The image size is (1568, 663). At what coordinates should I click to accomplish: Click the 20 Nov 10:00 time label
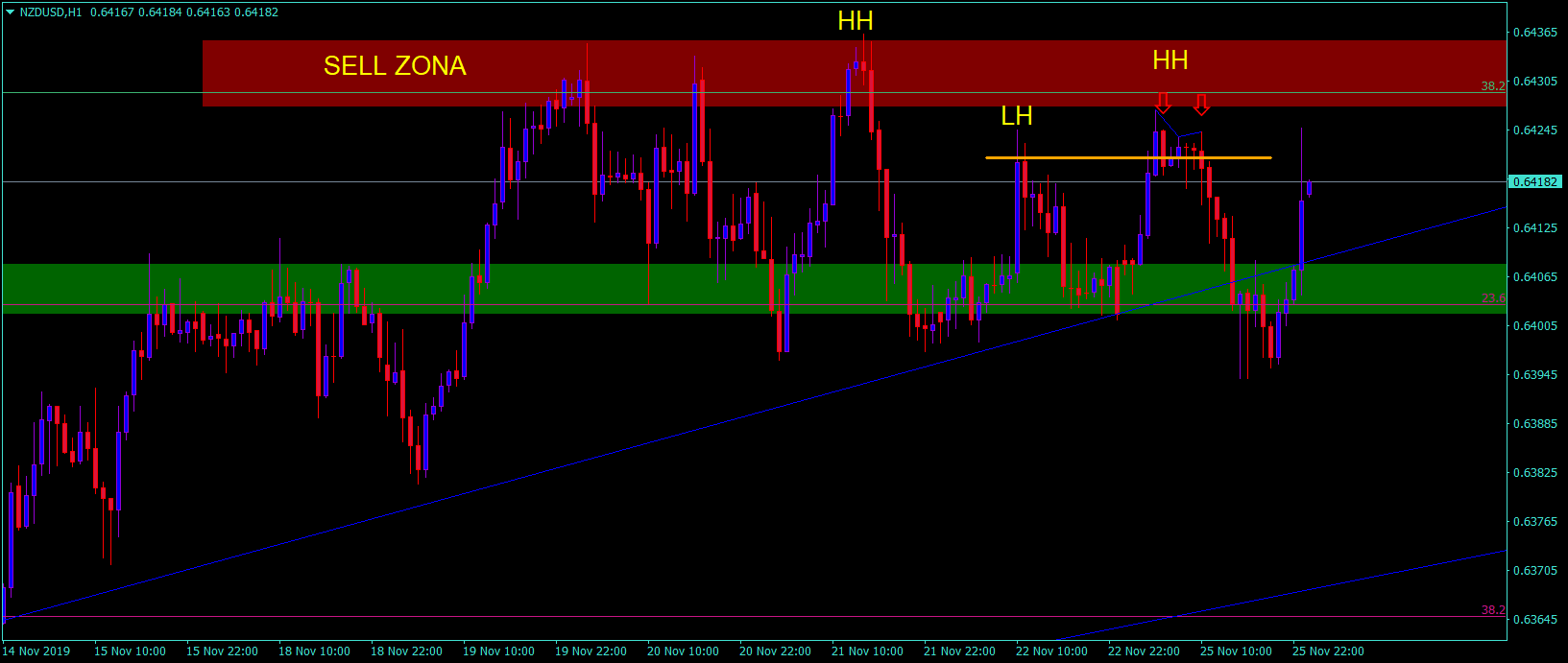[683, 651]
